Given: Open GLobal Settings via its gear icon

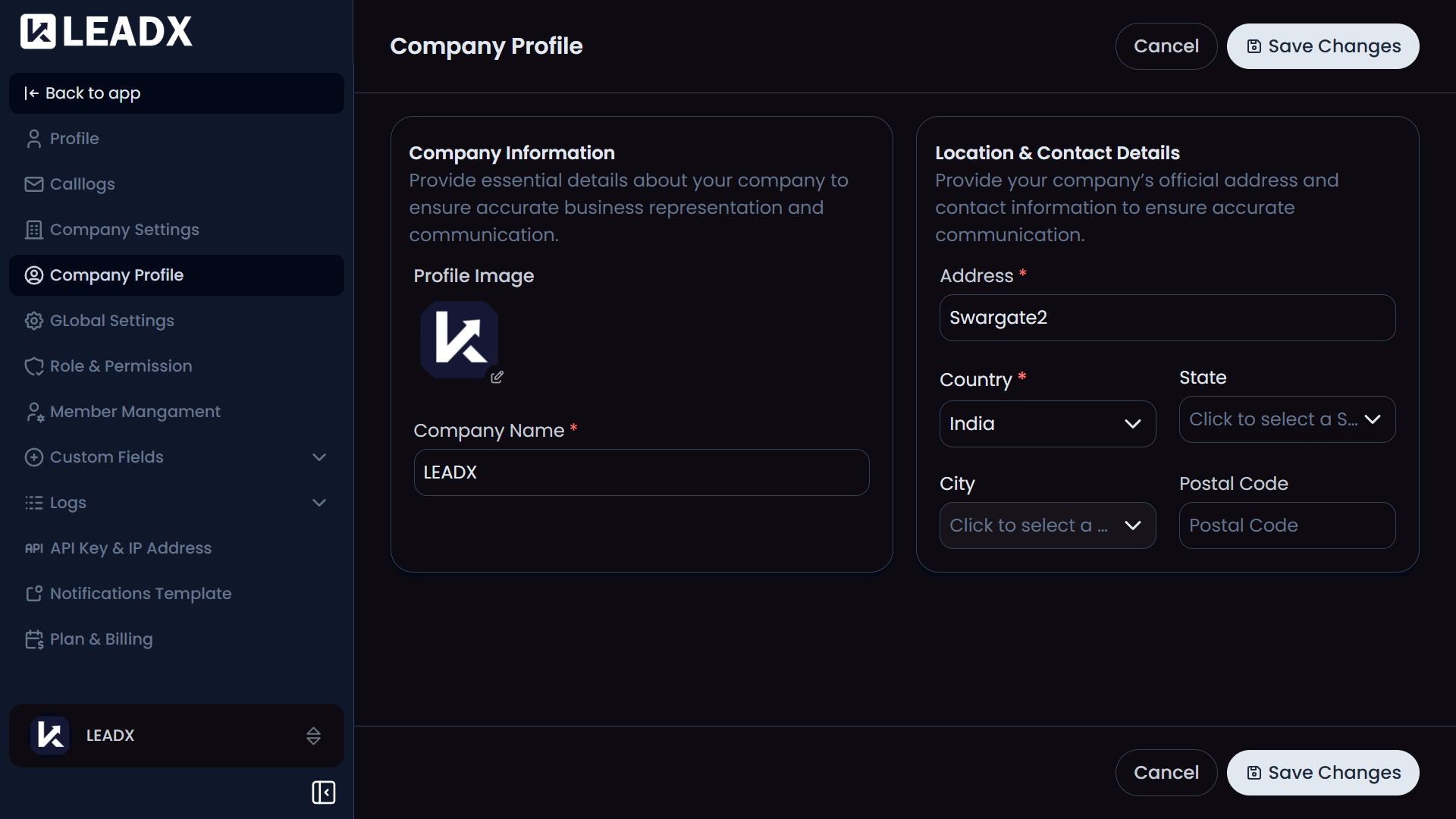Looking at the screenshot, I should [x=33, y=320].
